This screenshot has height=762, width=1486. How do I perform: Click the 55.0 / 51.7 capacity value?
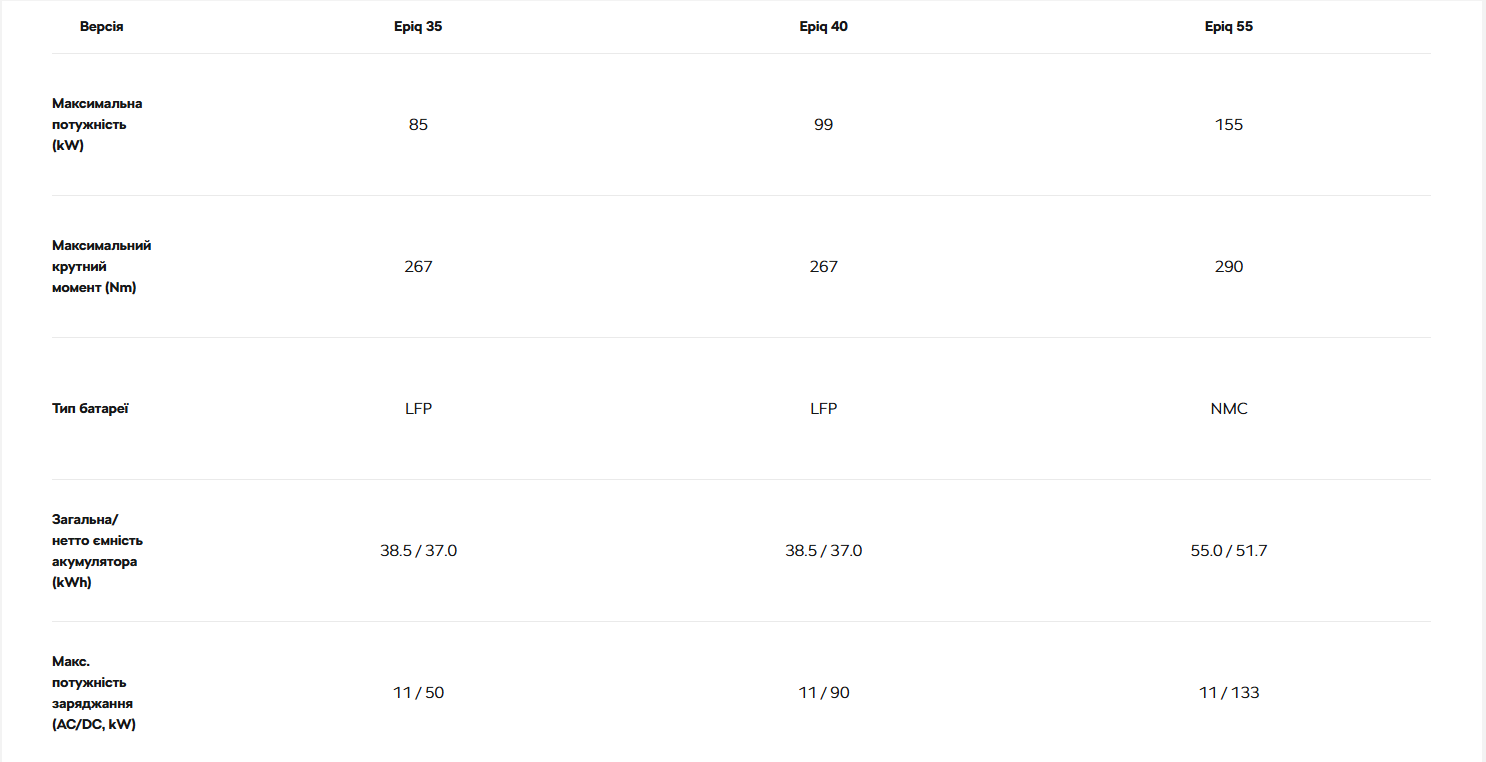coord(1228,551)
